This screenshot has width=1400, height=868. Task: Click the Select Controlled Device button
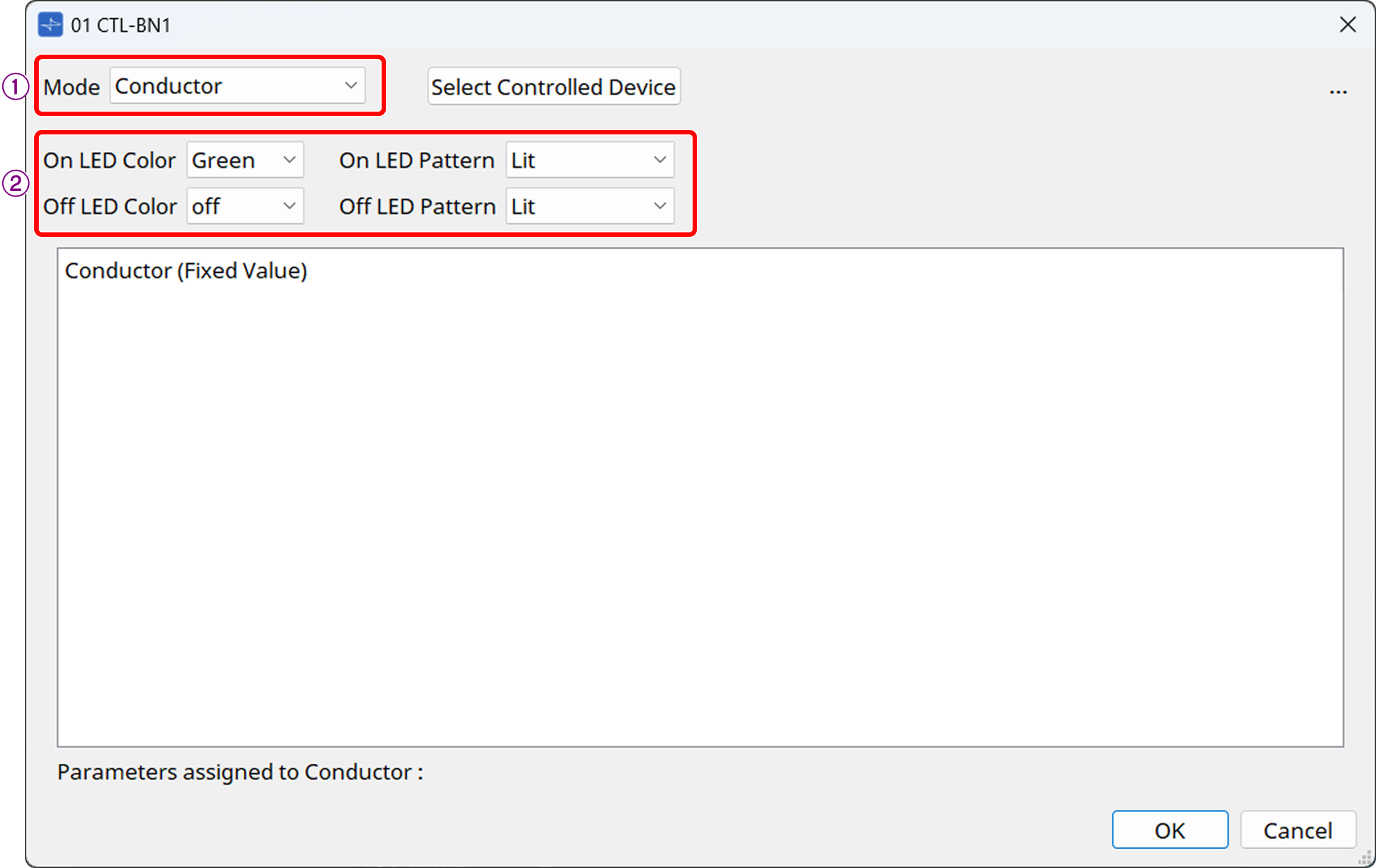click(553, 87)
